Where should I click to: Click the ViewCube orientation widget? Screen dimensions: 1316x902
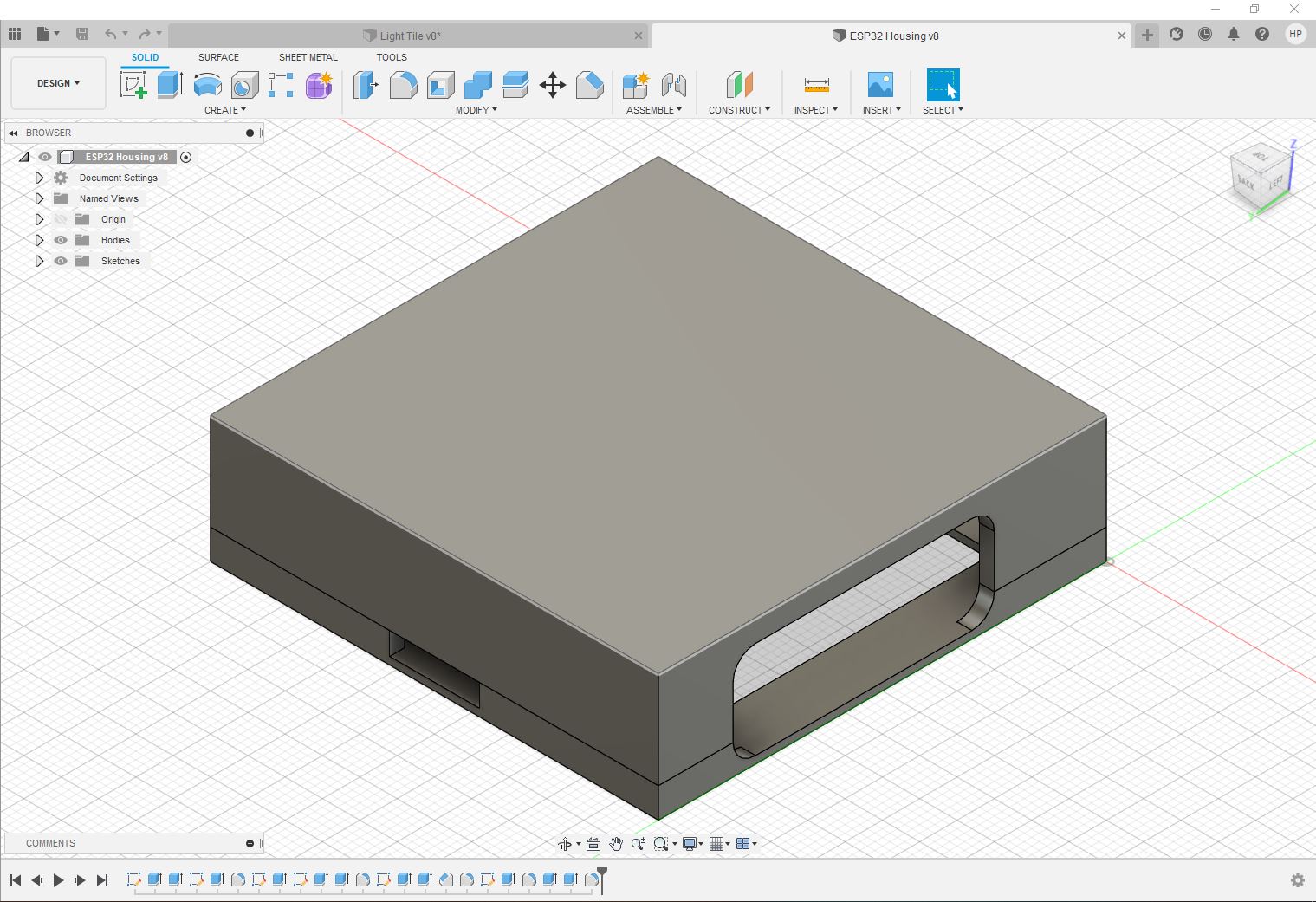click(1261, 178)
